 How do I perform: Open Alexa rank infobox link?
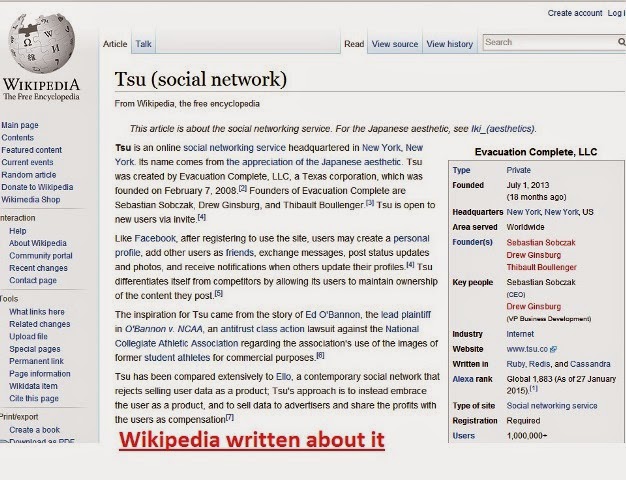click(472, 379)
